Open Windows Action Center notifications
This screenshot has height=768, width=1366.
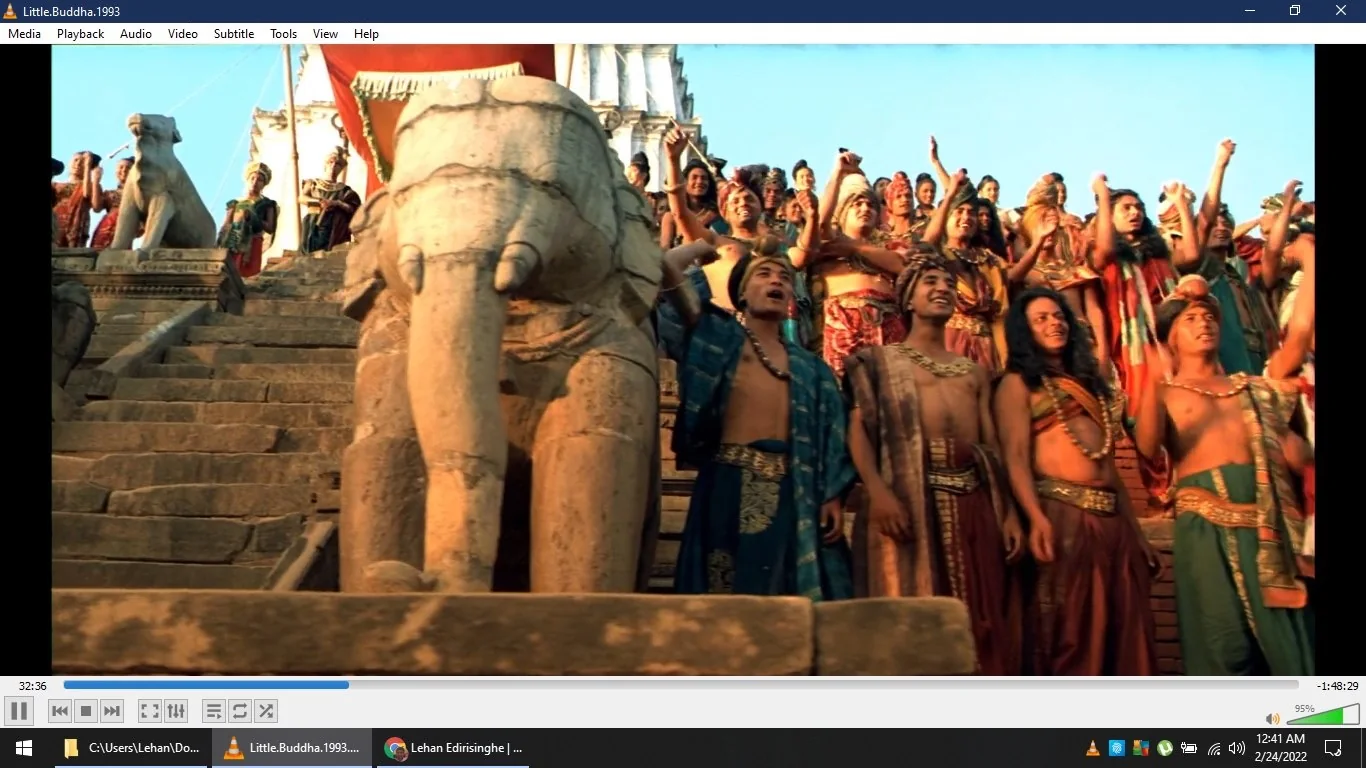(x=1333, y=748)
